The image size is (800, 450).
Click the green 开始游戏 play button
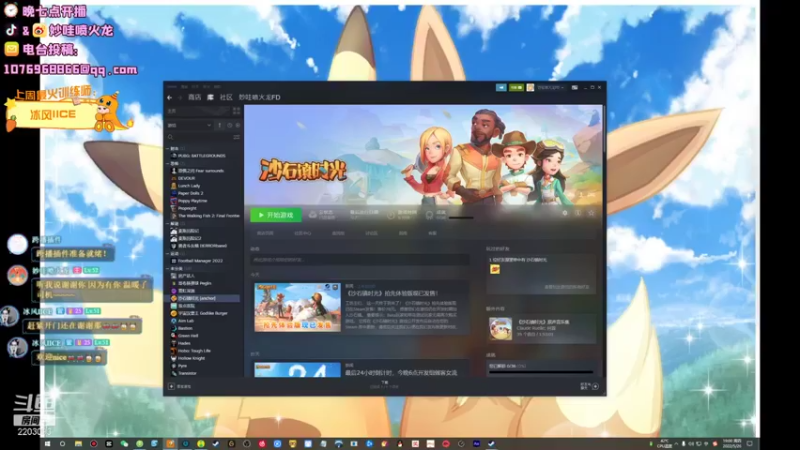[276, 215]
